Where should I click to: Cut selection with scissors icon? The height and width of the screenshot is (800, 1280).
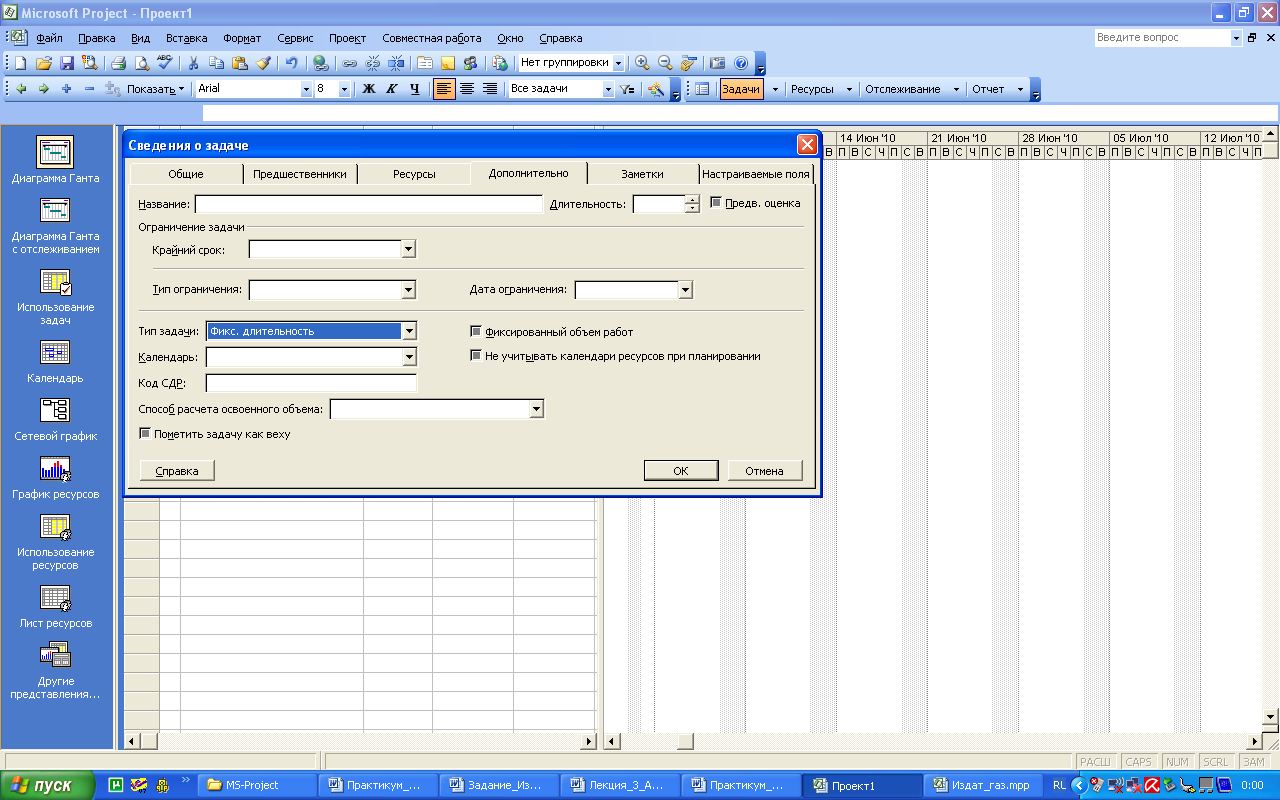pos(193,62)
